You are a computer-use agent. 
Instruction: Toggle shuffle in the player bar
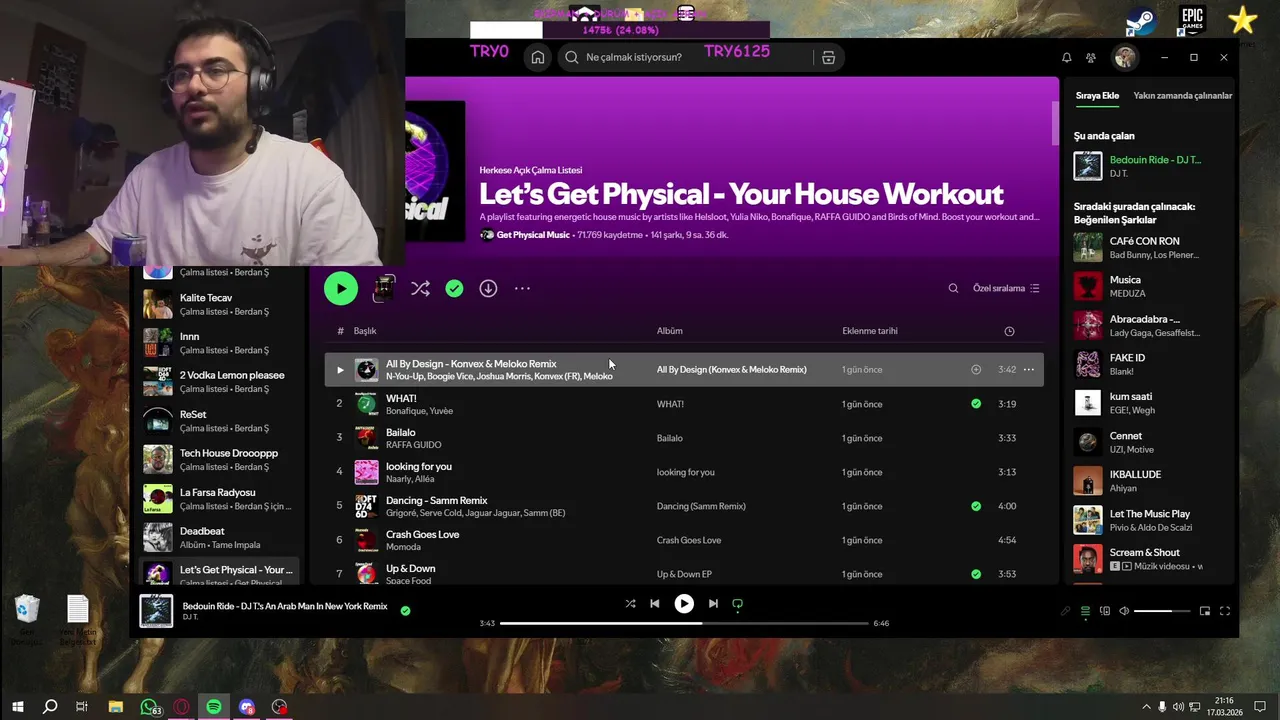[x=630, y=604]
